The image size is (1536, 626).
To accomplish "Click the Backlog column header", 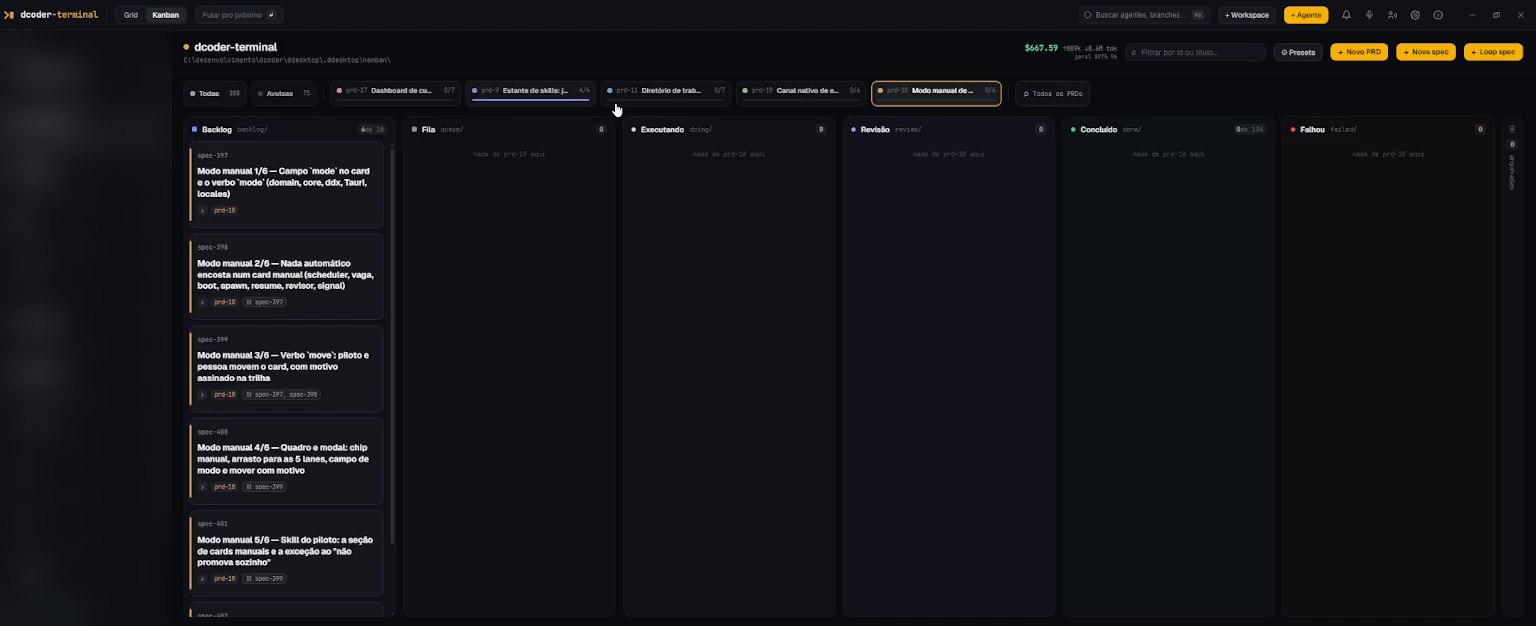I will 288,129.
